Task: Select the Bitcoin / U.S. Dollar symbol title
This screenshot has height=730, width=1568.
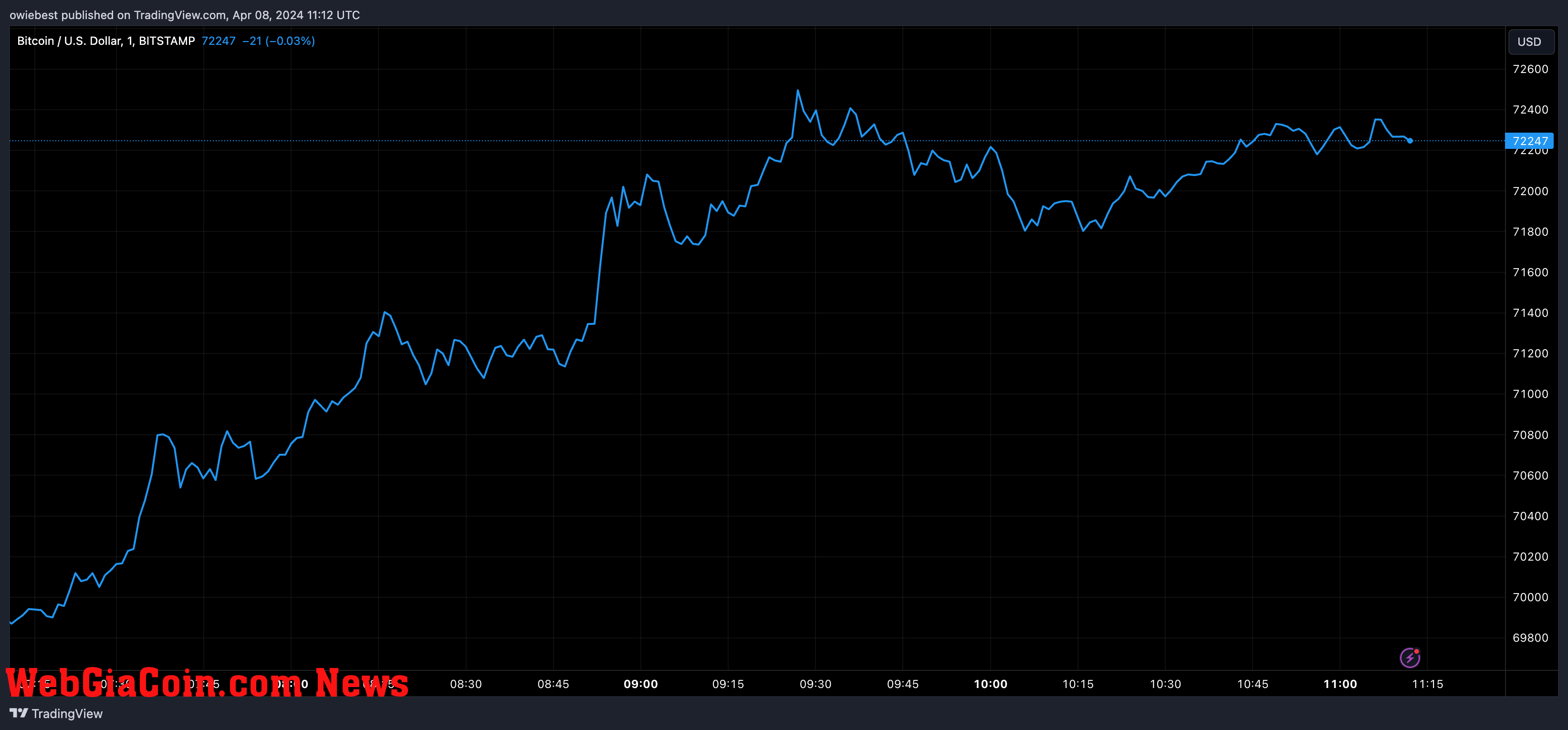Action: click(106, 41)
